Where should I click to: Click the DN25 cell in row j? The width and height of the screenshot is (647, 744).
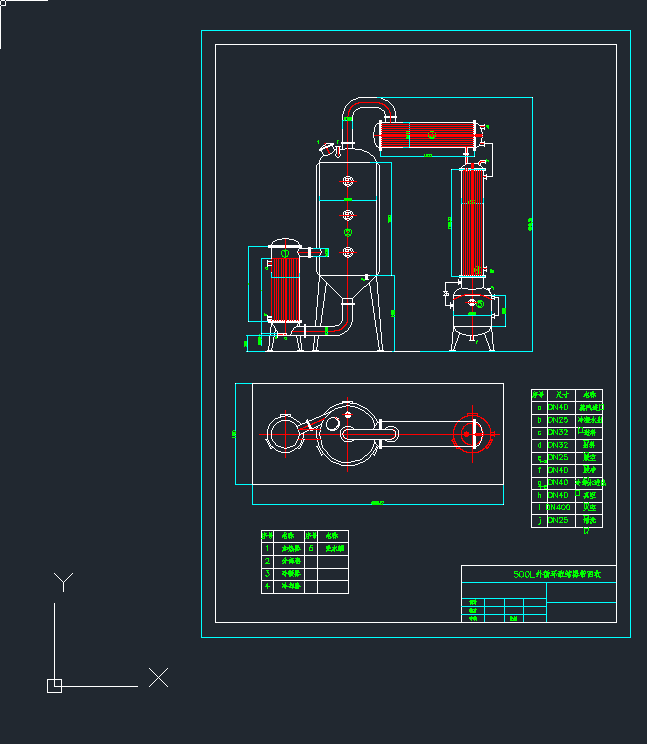(x=558, y=520)
